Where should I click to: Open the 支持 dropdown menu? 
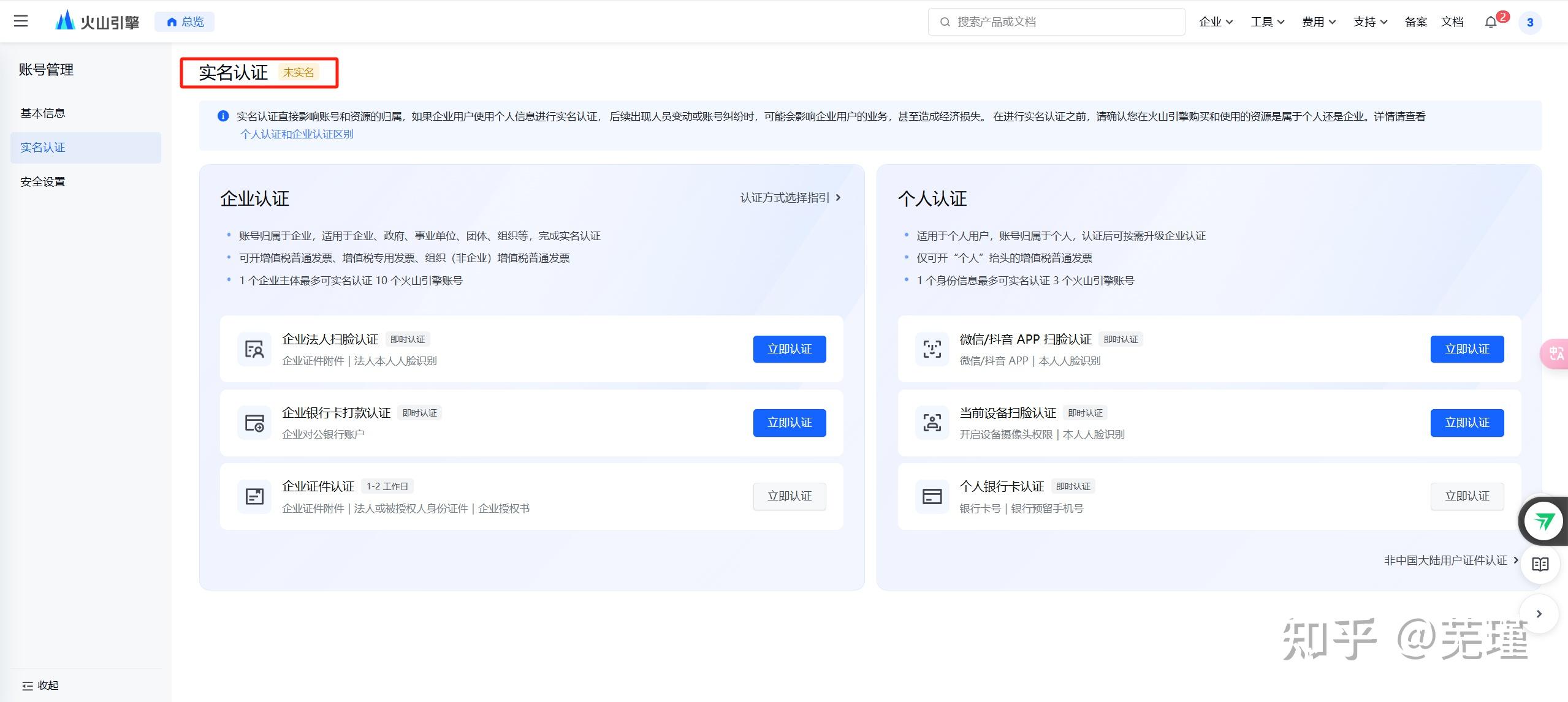(x=1369, y=21)
